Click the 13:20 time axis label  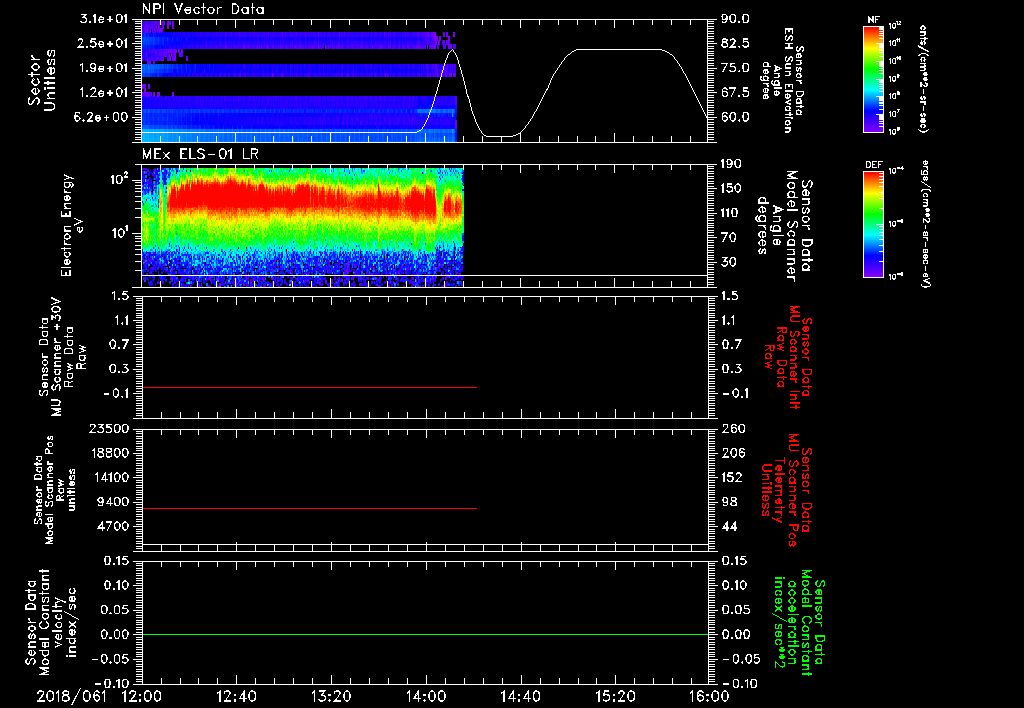point(331,696)
